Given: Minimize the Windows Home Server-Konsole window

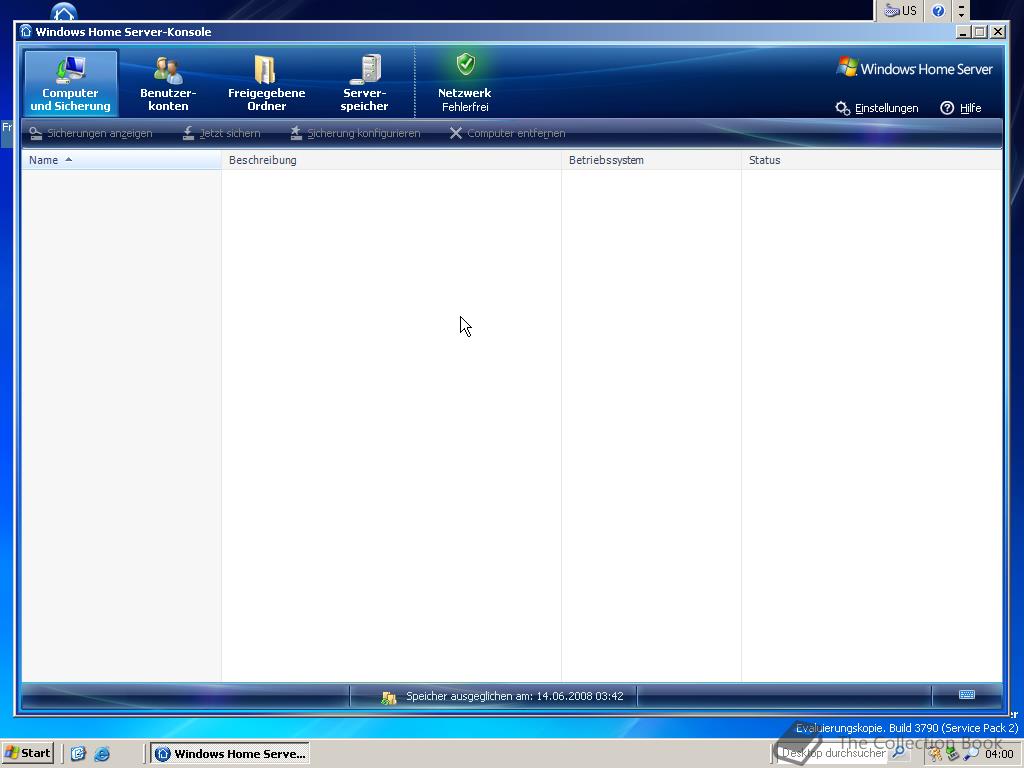Looking at the screenshot, I should 963,32.
